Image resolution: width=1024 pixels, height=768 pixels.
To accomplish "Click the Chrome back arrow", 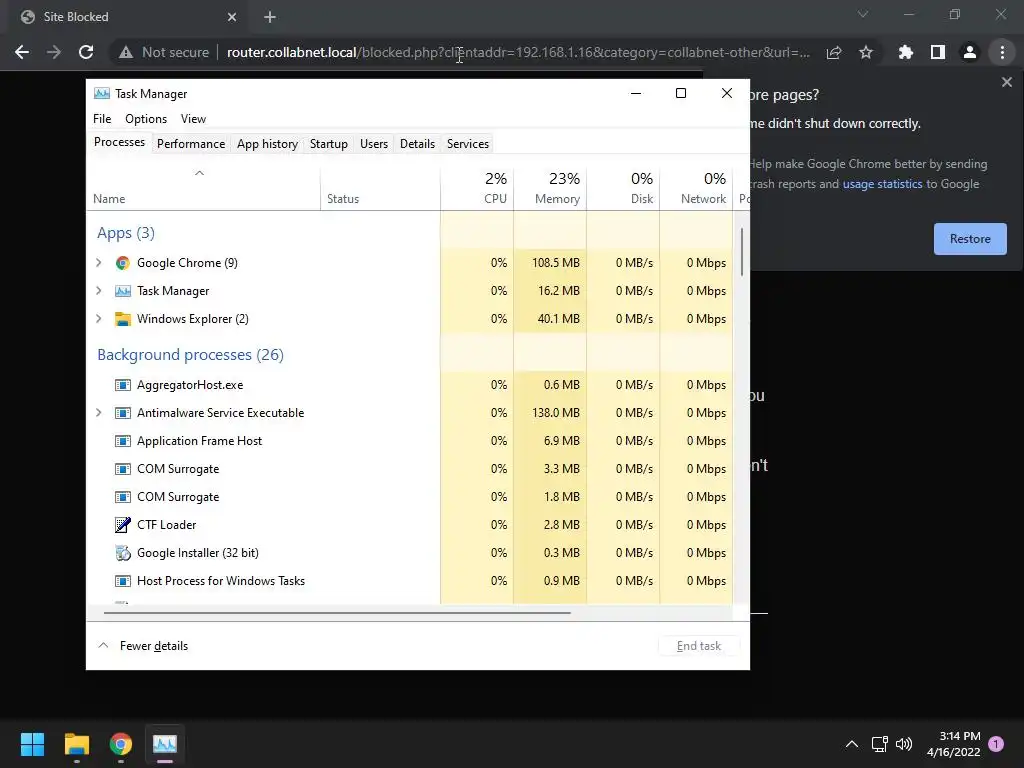I will point(22,52).
